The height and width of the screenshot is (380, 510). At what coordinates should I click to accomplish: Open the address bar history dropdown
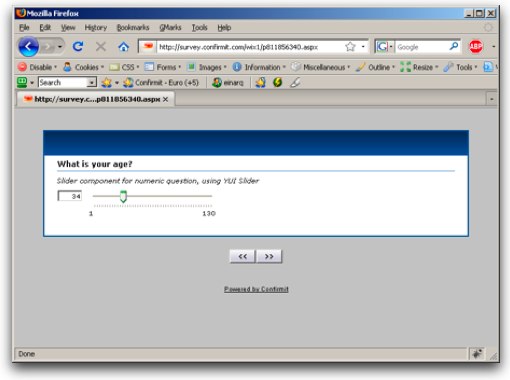(363, 47)
